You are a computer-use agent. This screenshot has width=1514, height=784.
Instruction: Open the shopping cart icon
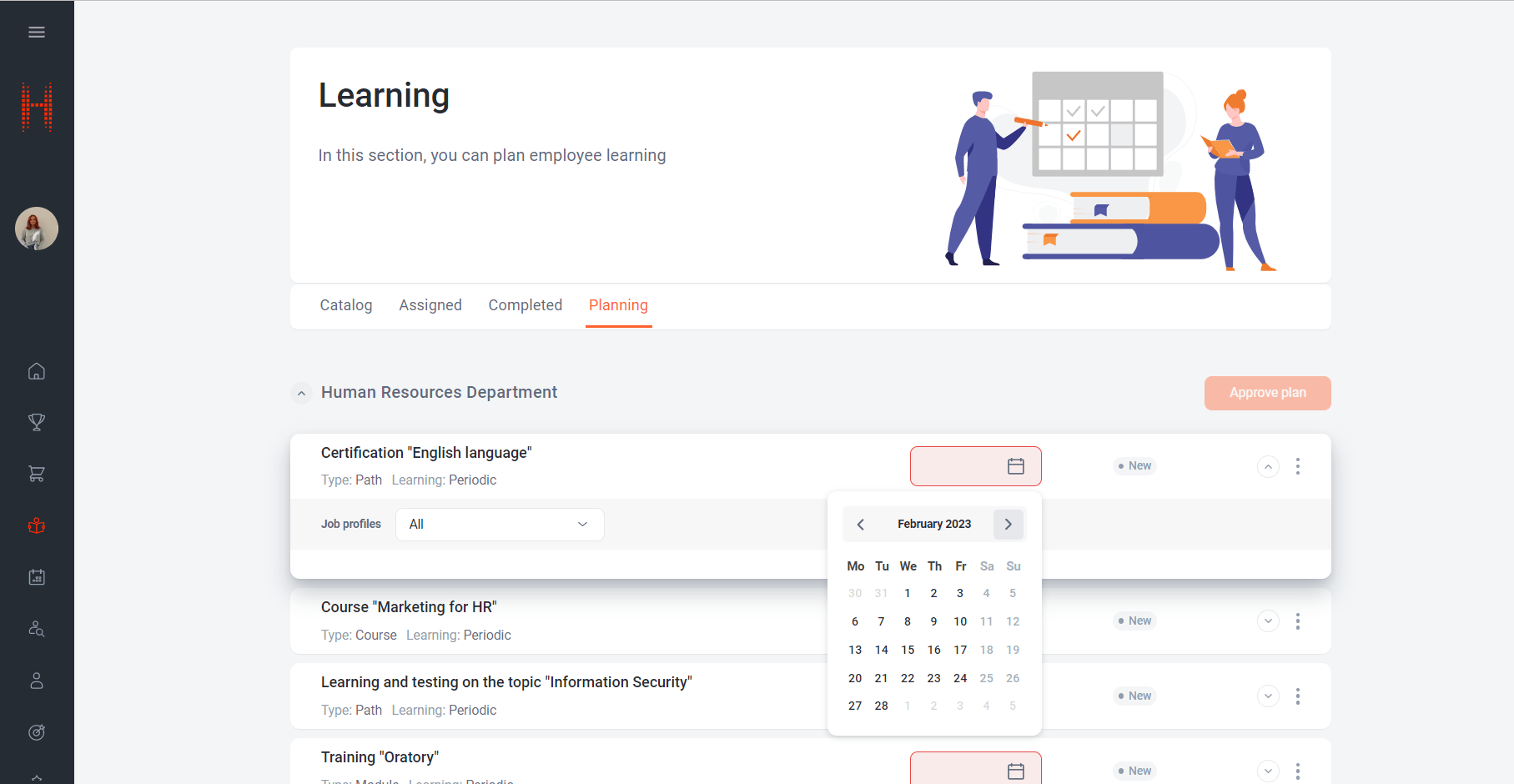point(37,474)
